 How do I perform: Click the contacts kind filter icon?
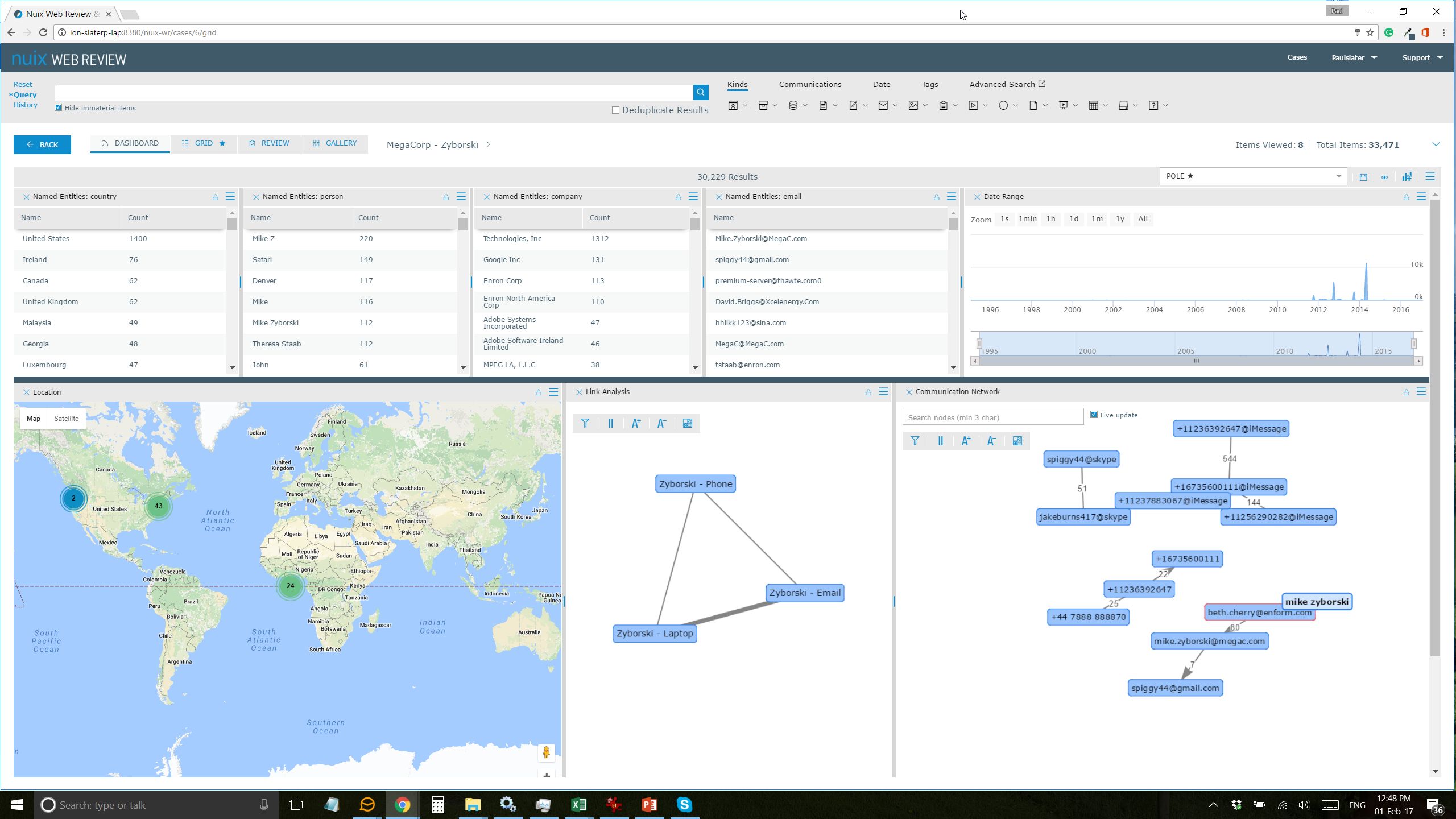[x=733, y=105]
